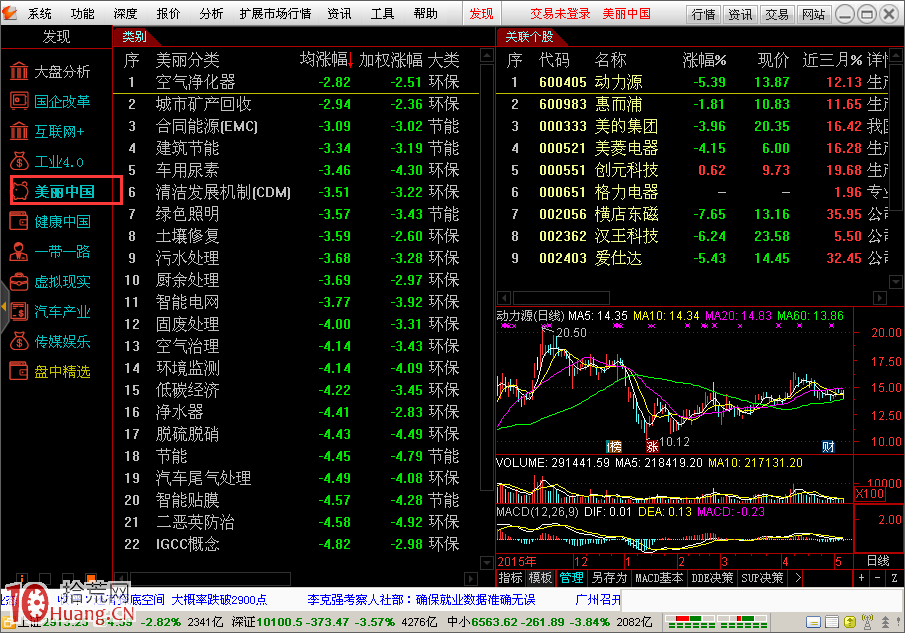Click the 资讯 button in the title bar
The width and height of the screenshot is (905, 633).
[741, 14]
